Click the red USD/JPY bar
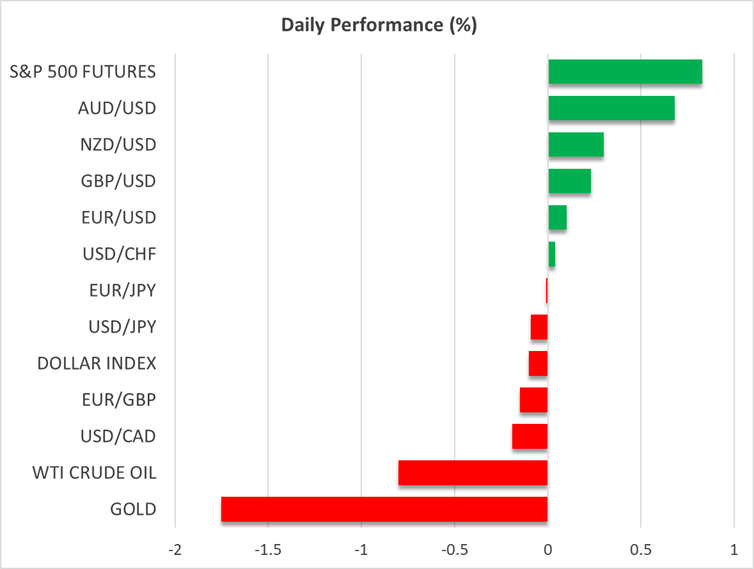The image size is (754, 569). click(x=539, y=327)
